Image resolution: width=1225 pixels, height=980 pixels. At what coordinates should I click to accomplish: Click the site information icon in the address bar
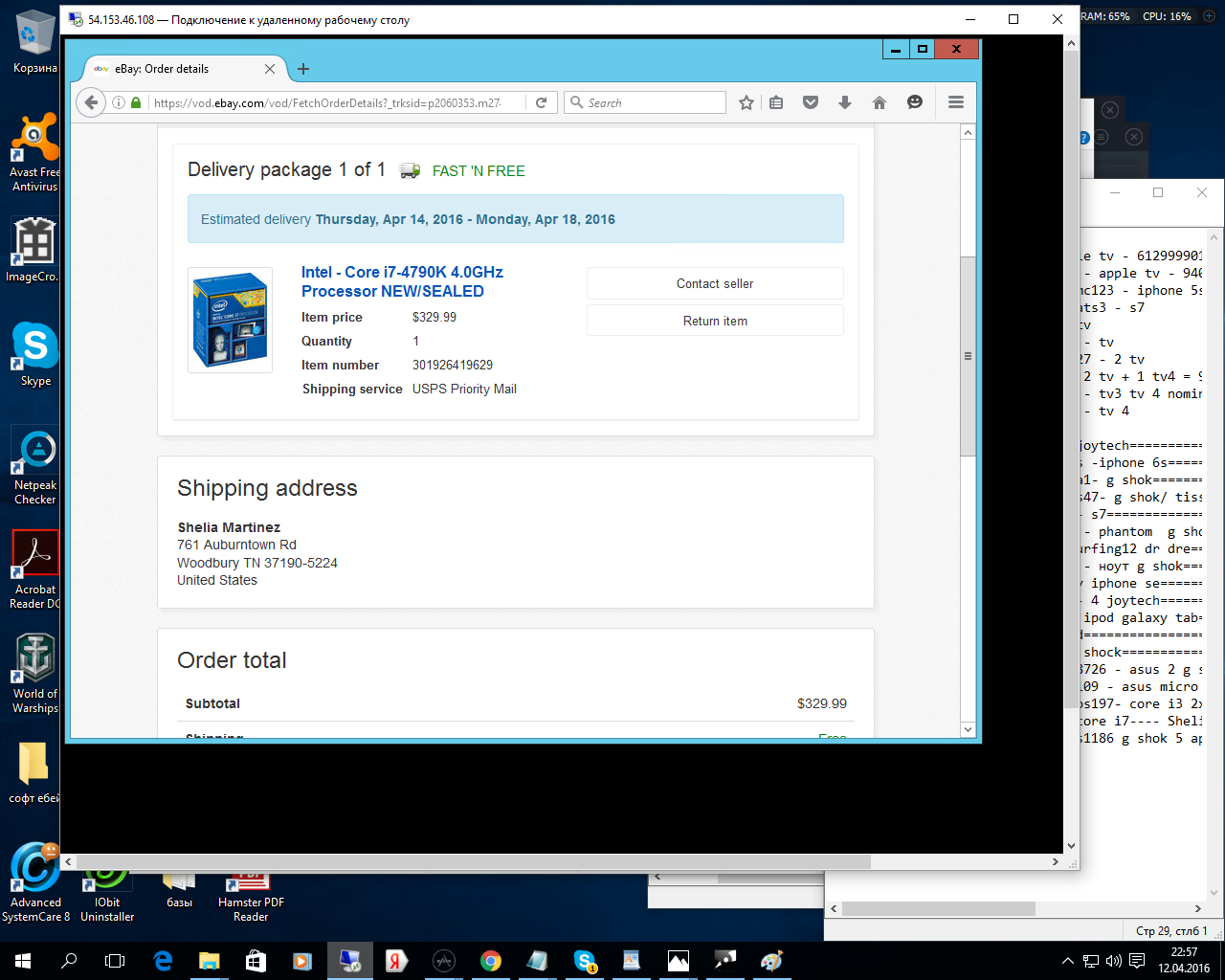click(119, 102)
